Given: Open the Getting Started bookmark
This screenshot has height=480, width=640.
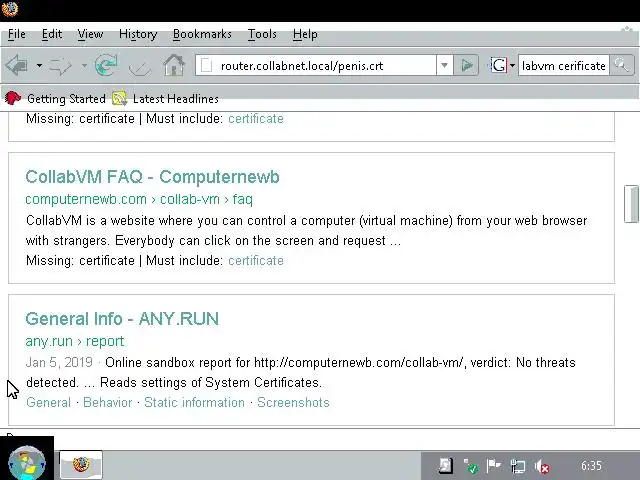Looking at the screenshot, I should 55,99.
